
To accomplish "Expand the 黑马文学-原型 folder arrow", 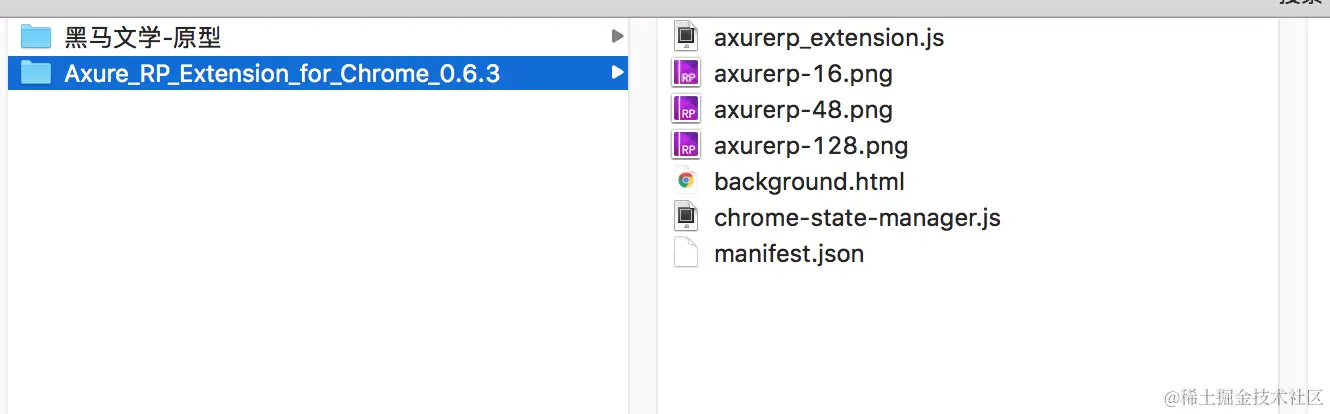I will click(x=617, y=37).
